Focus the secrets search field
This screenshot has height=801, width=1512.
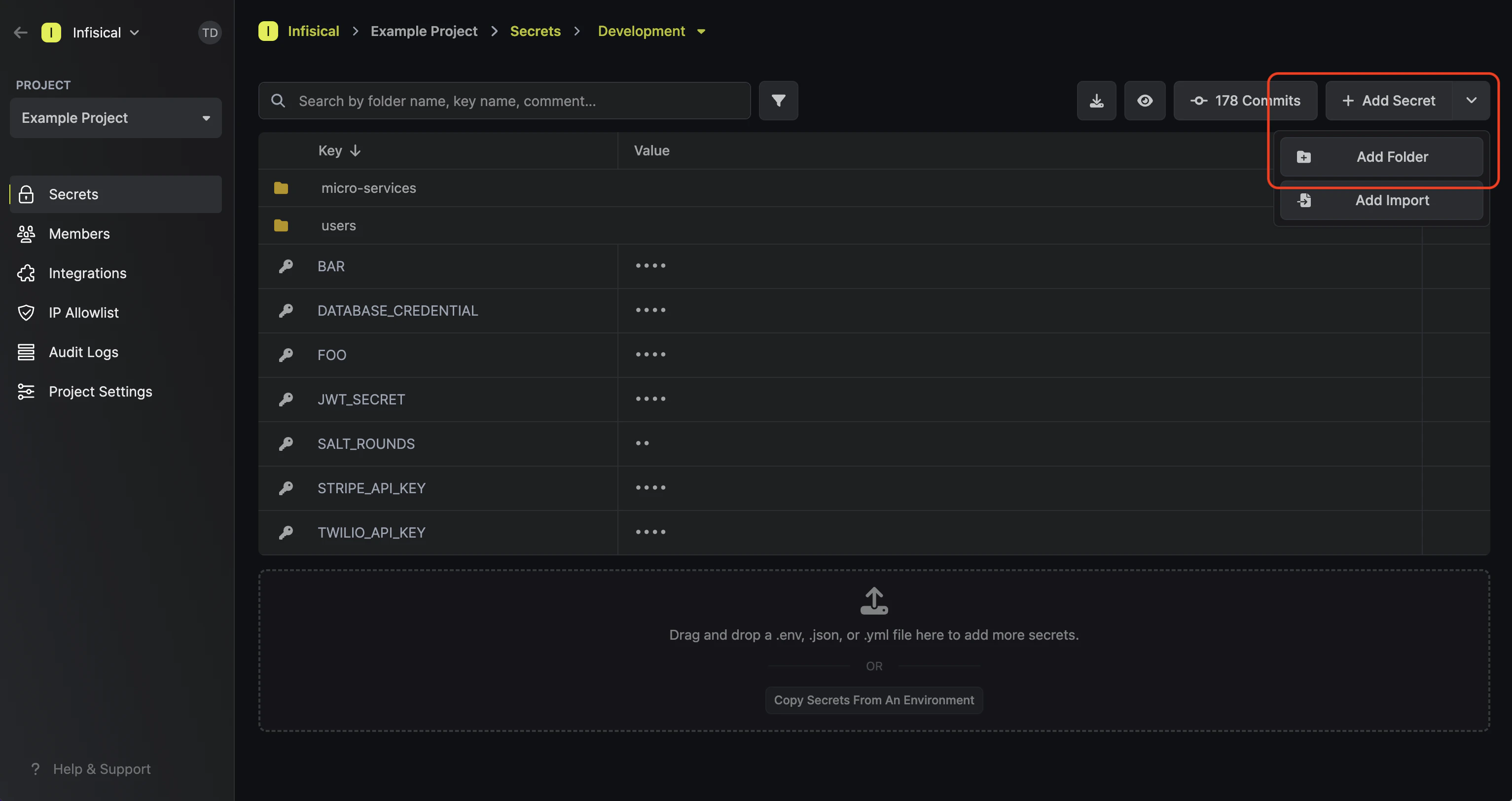[x=504, y=101]
